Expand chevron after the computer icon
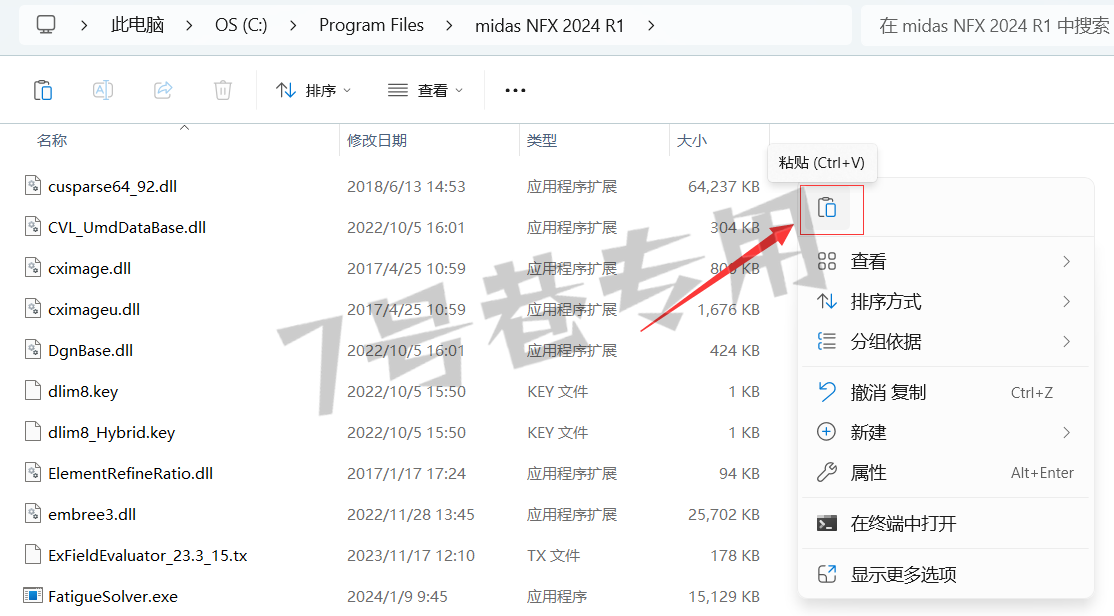The width and height of the screenshot is (1114, 616). [84, 26]
